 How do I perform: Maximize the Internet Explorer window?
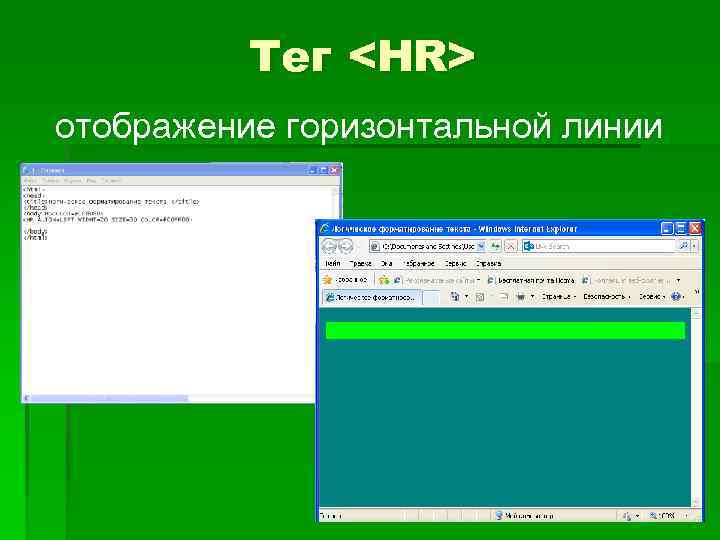tap(681, 228)
